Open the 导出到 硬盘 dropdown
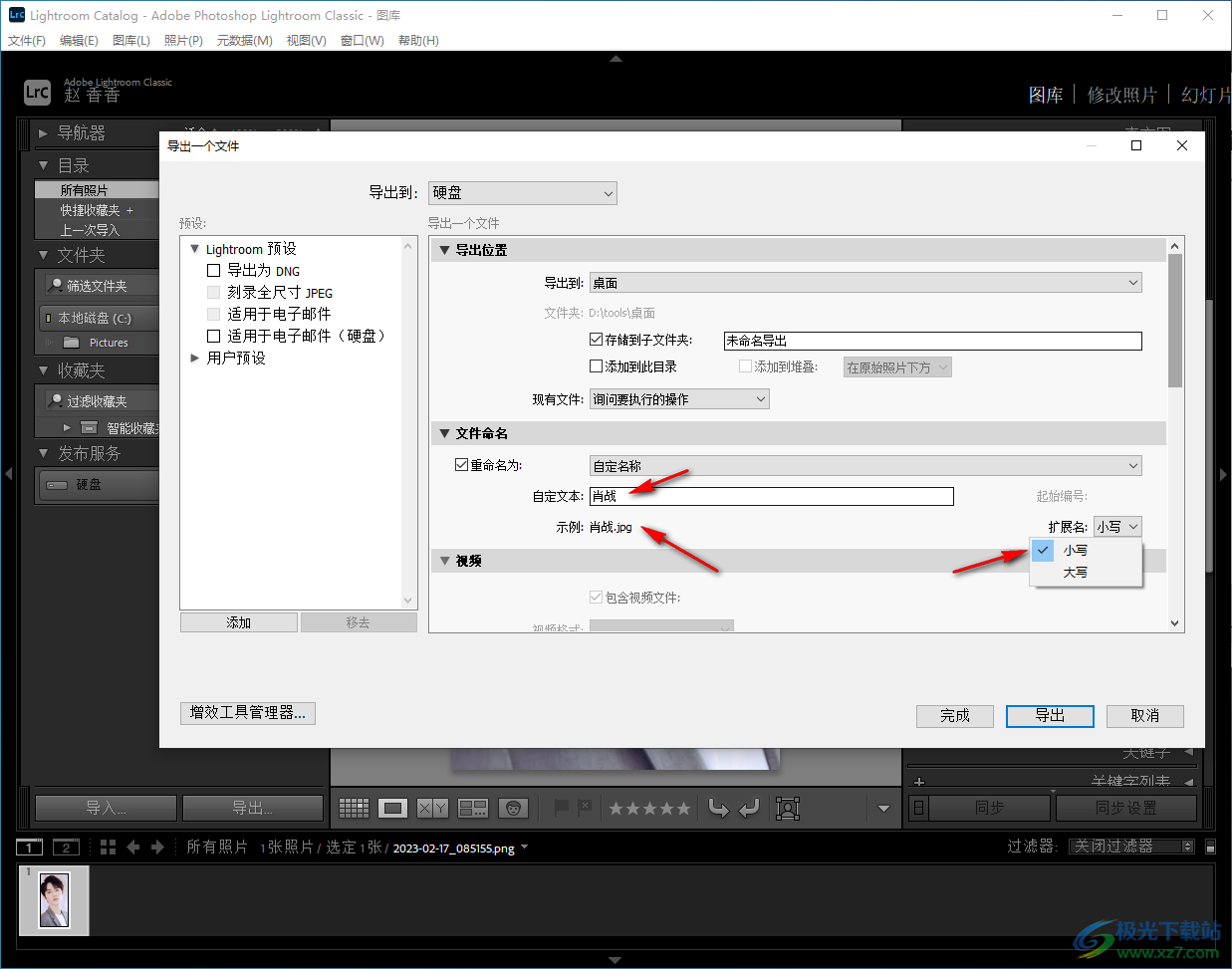 pyautogui.click(x=522, y=193)
